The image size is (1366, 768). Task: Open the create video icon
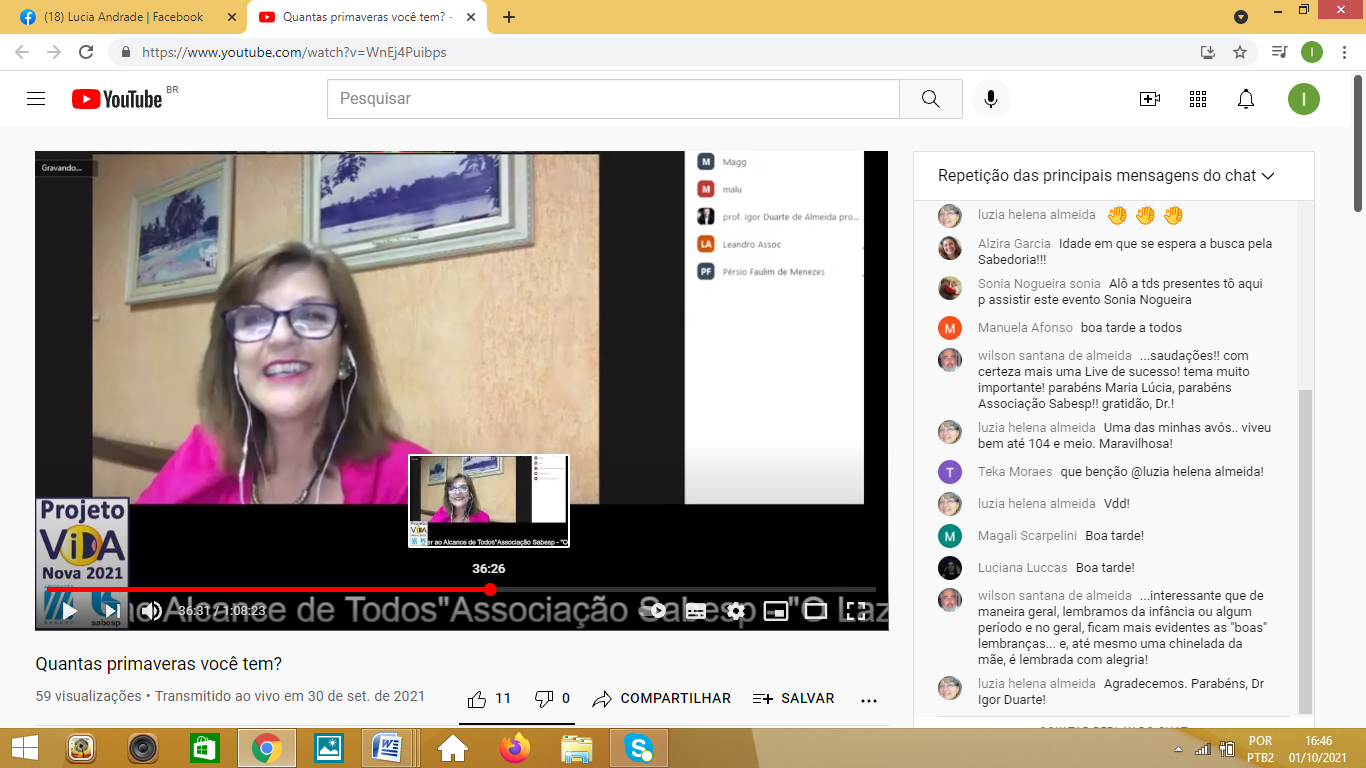point(1150,99)
